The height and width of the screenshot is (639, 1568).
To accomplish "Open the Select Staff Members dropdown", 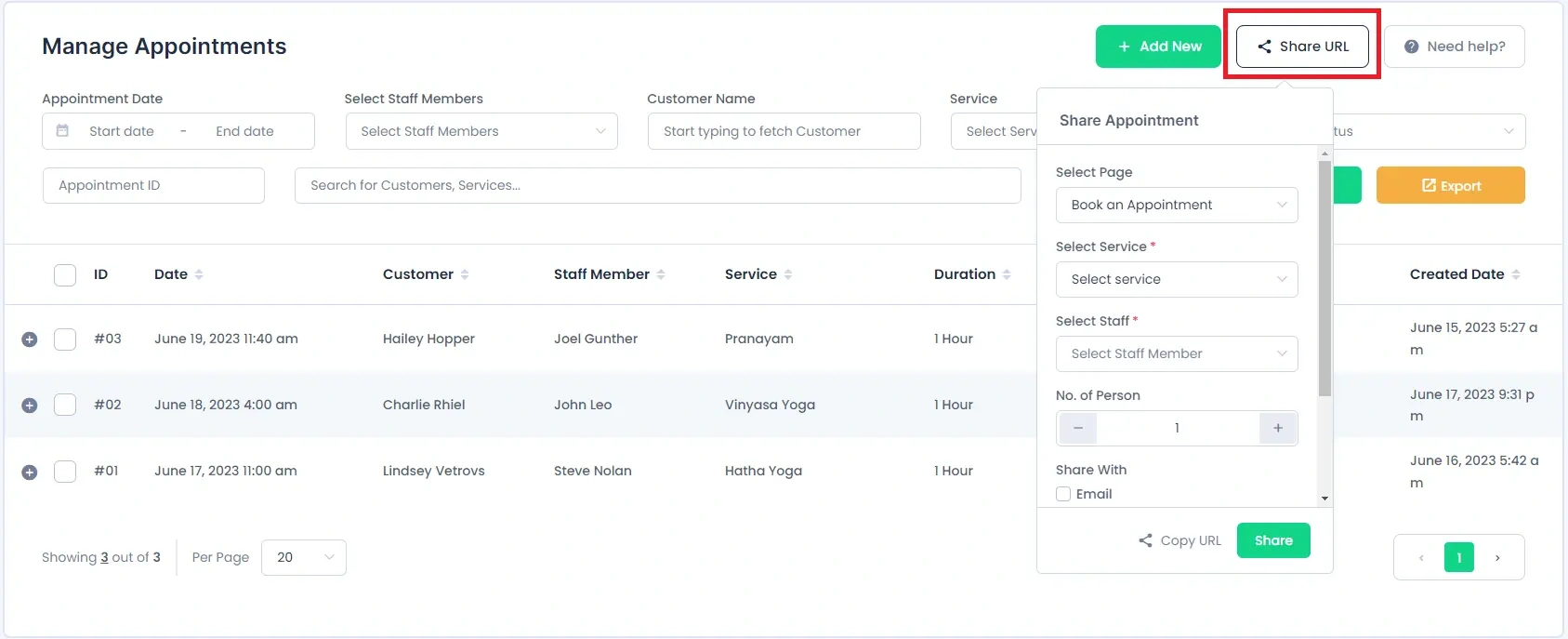I will [481, 131].
